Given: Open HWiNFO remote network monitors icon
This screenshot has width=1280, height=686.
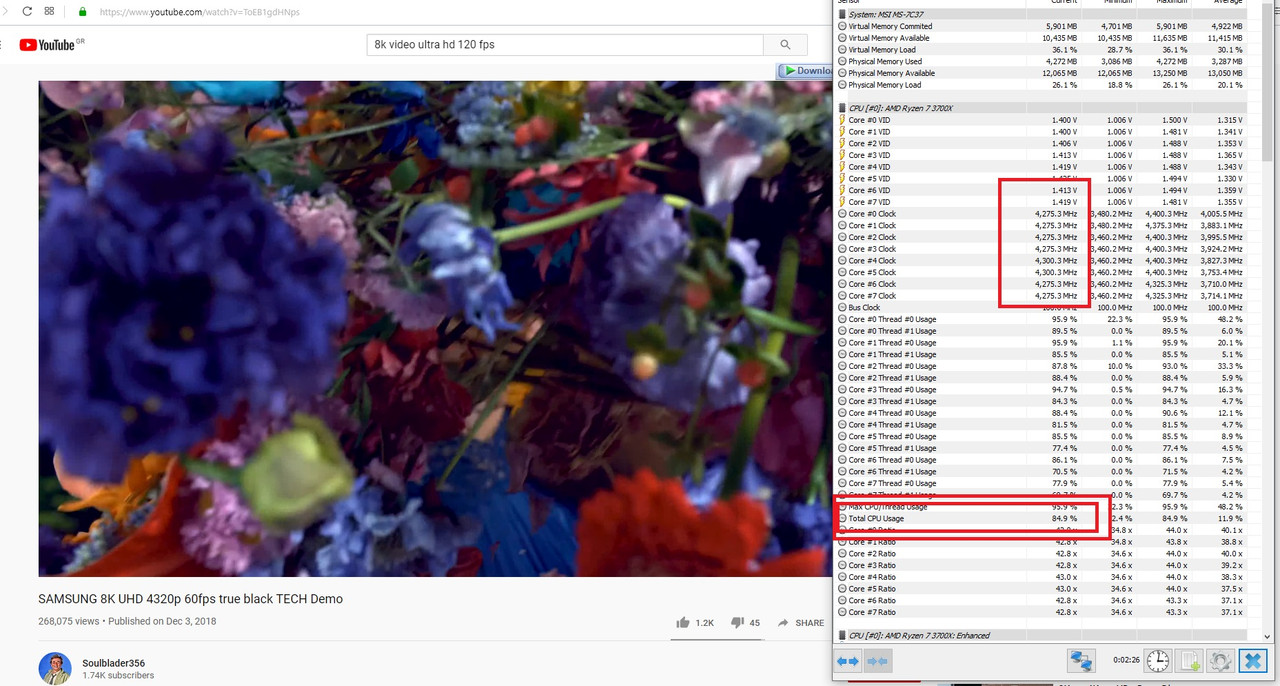Looking at the screenshot, I should click(x=1081, y=661).
